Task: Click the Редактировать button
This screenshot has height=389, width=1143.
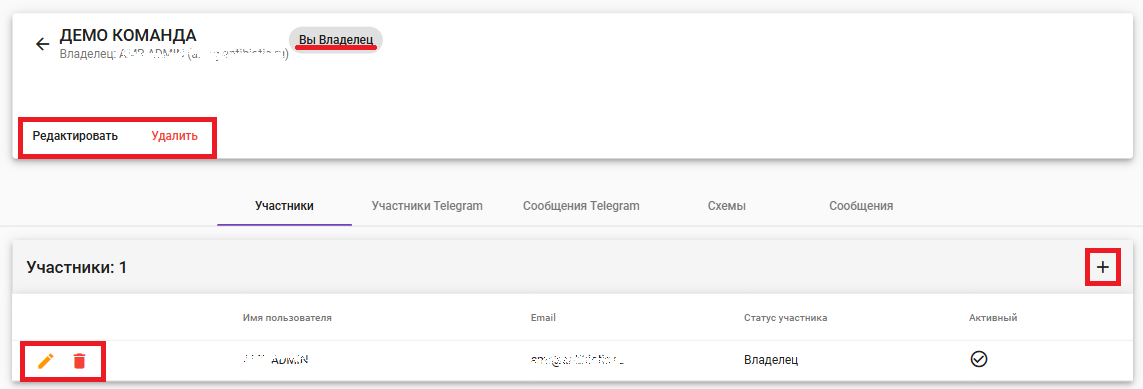Action: 75,136
